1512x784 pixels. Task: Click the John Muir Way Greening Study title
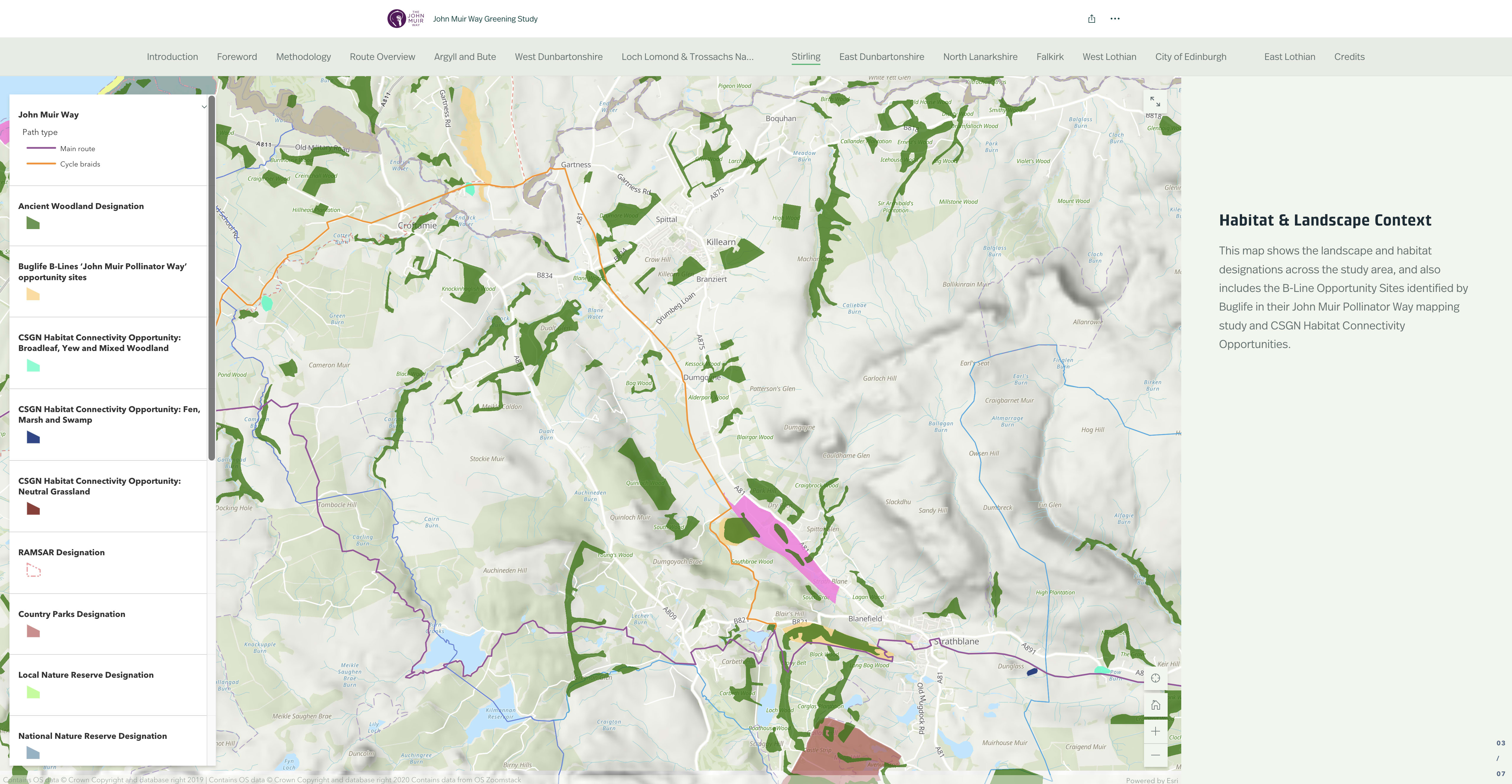(x=485, y=19)
